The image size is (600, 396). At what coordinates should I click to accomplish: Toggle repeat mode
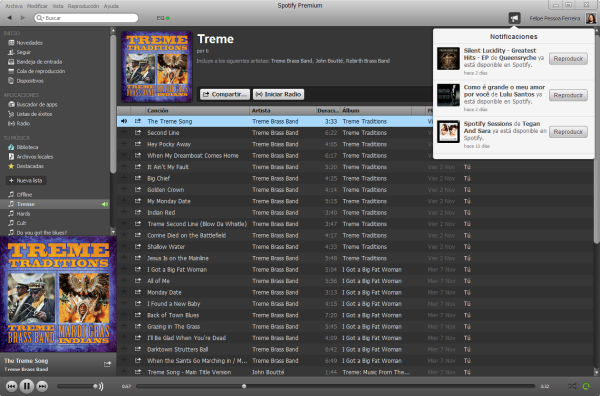pyautogui.click(x=586, y=386)
